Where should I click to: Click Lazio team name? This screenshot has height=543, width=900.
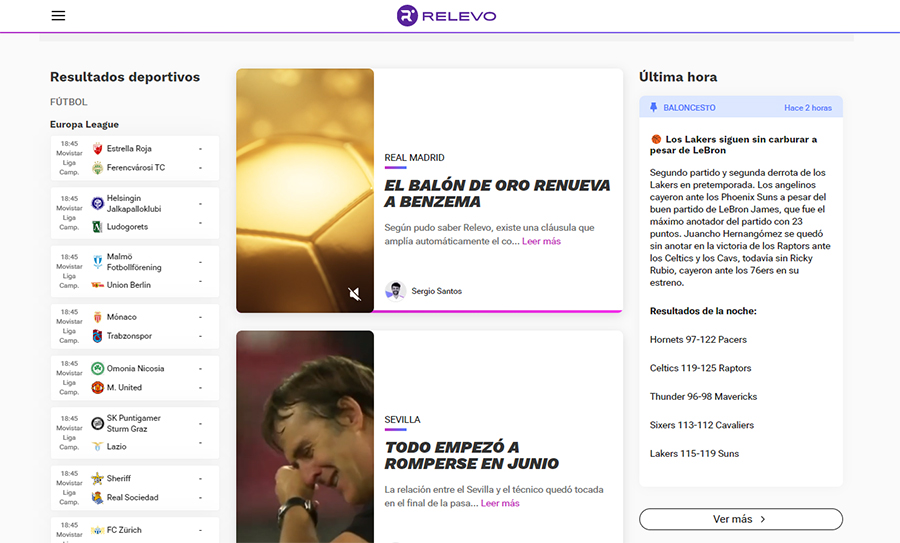[x=117, y=446]
